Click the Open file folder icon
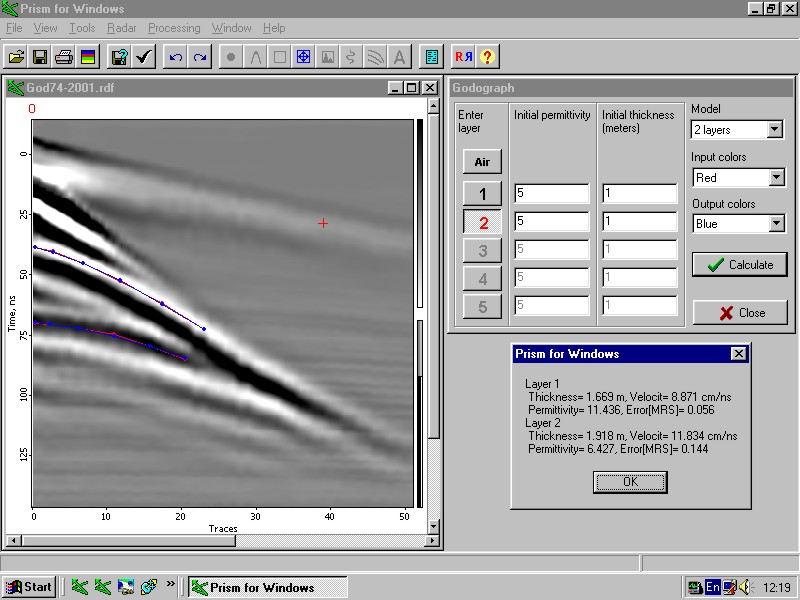800x600 pixels. [16, 57]
